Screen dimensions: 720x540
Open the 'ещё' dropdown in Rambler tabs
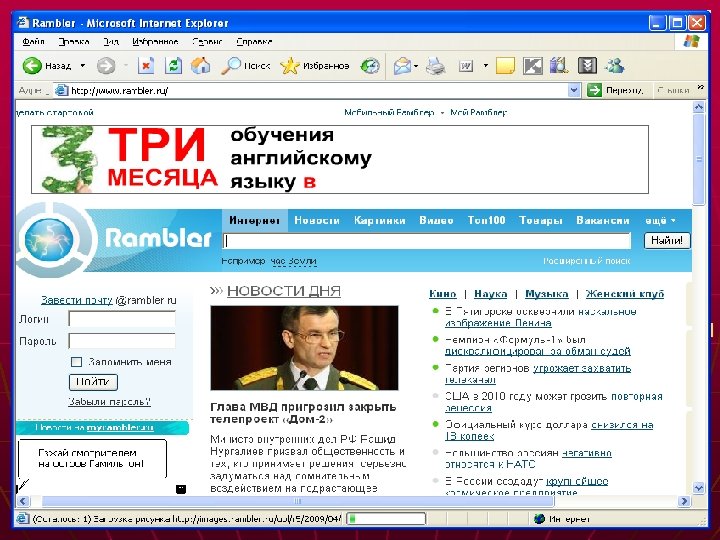[660, 220]
